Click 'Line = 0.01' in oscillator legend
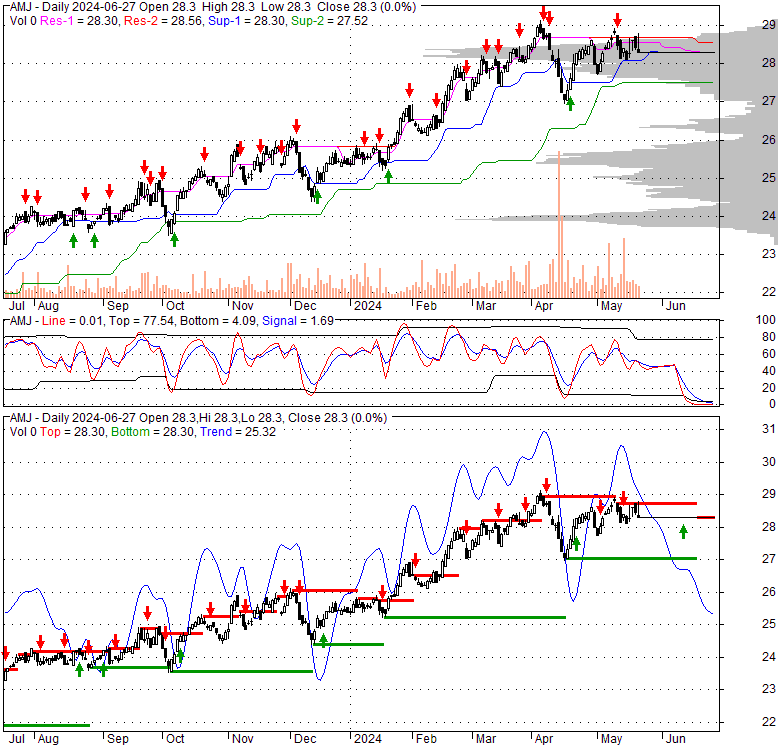The height and width of the screenshot is (745, 780). coord(72,321)
